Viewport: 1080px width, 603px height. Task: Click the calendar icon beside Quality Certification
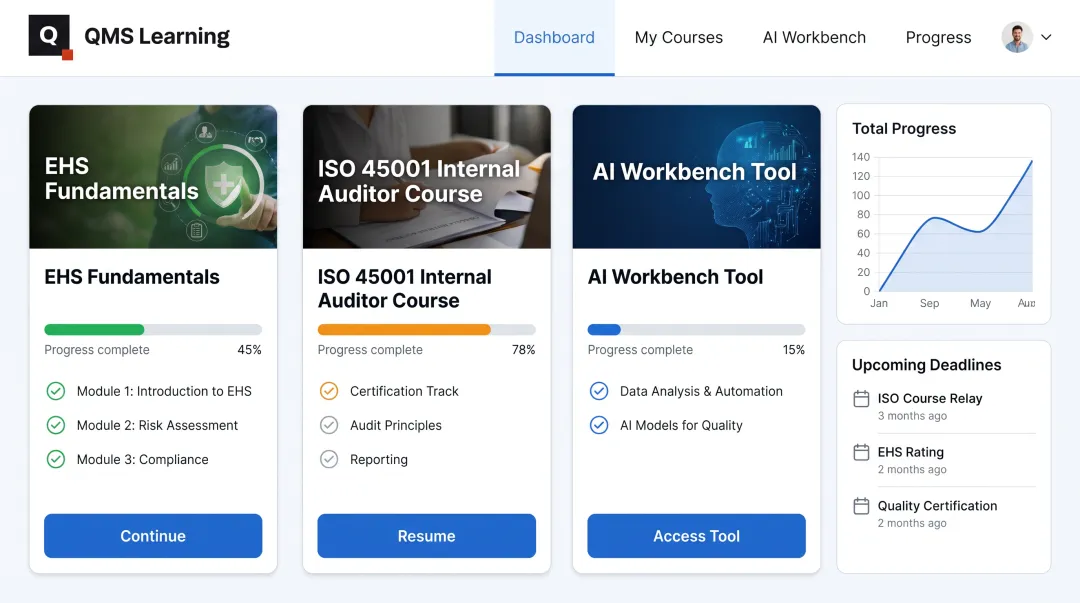tap(861, 506)
